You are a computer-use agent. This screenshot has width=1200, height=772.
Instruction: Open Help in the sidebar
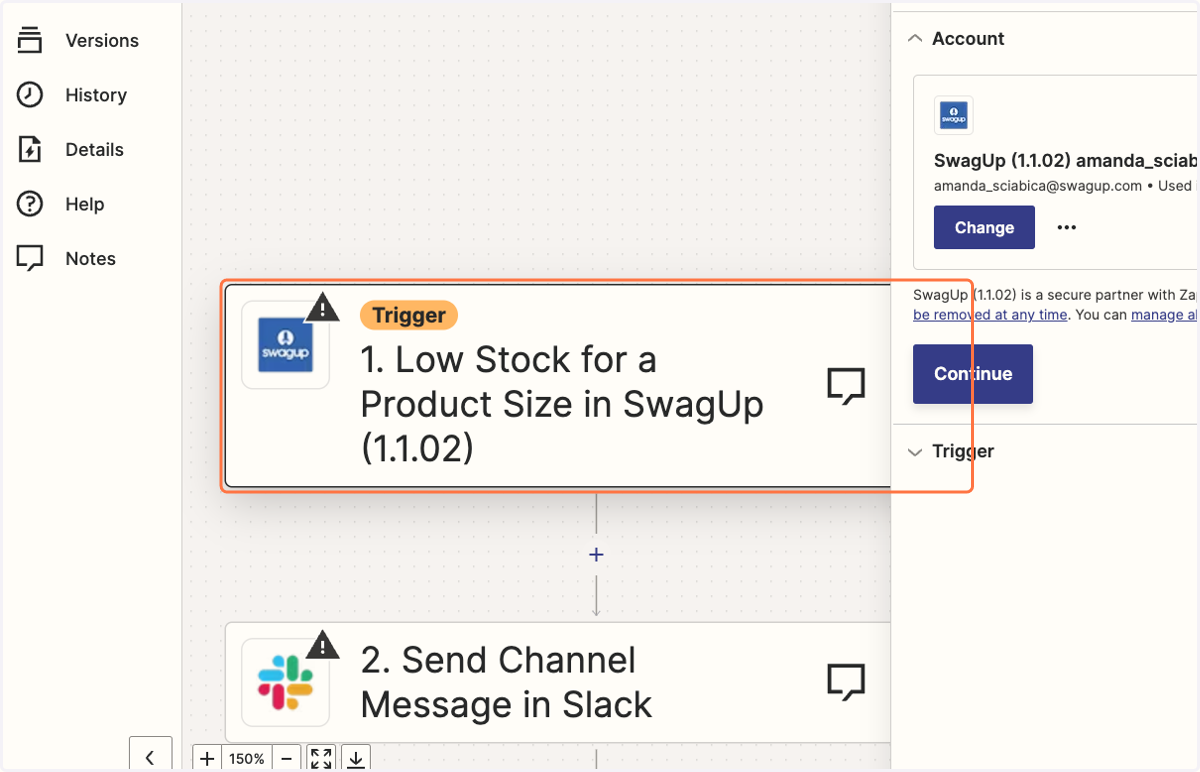tap(60, 204)
